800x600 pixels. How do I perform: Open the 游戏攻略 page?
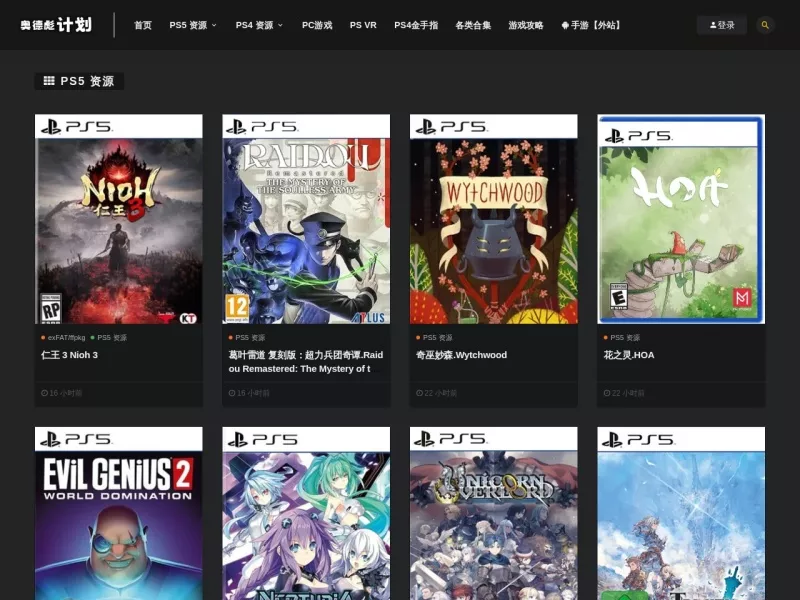tap(526, 25)
